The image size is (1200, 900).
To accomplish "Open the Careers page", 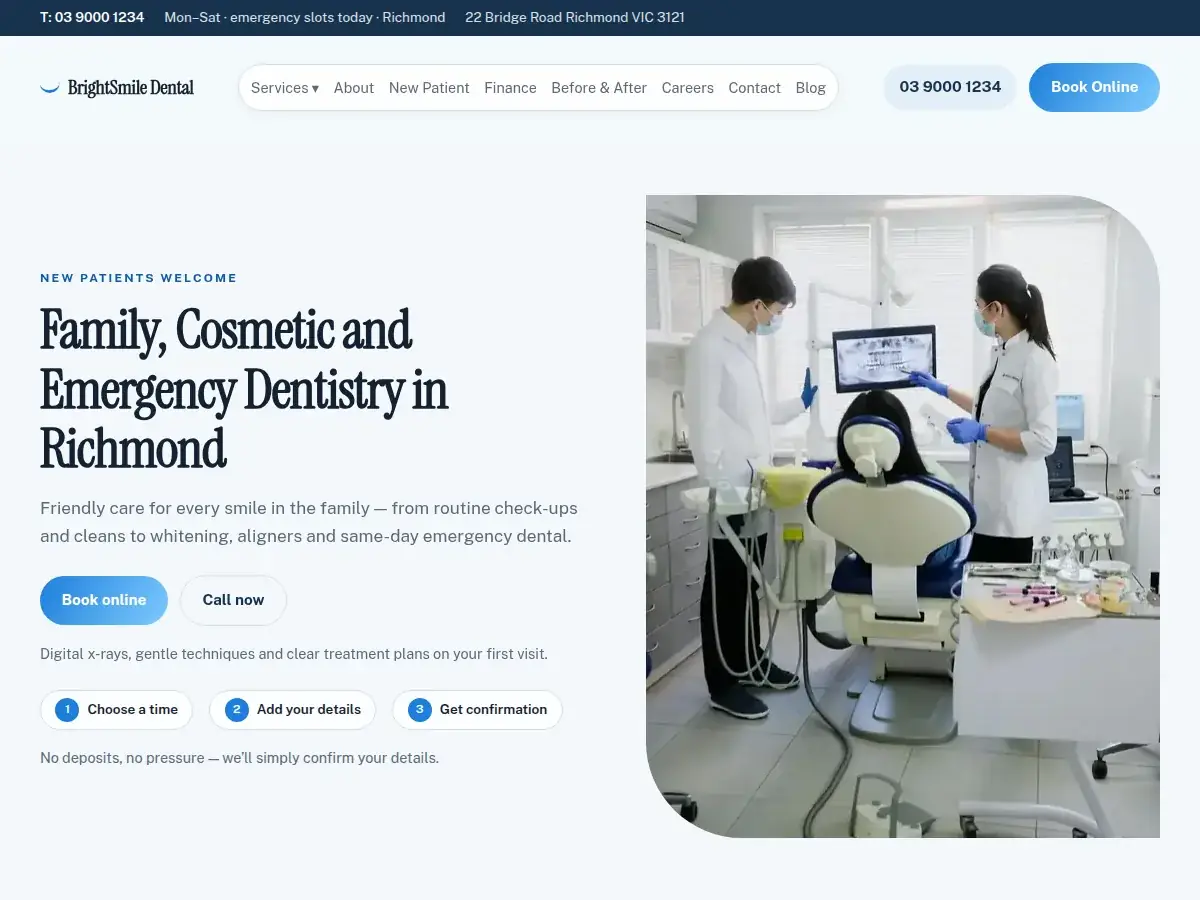I will pyautogui.click(x=688, y=88).
